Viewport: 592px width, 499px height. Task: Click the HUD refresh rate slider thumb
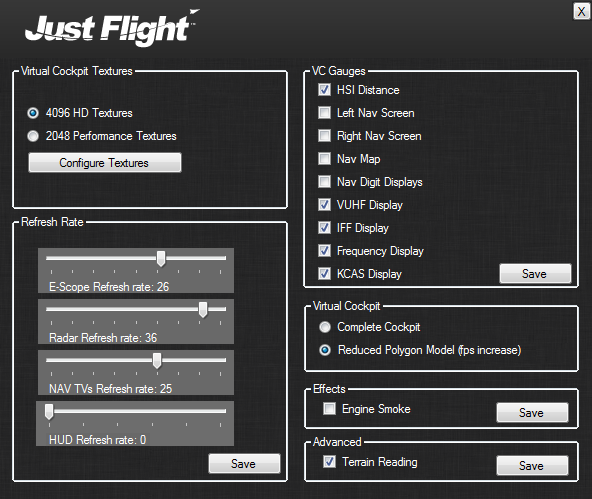[49, 411]
